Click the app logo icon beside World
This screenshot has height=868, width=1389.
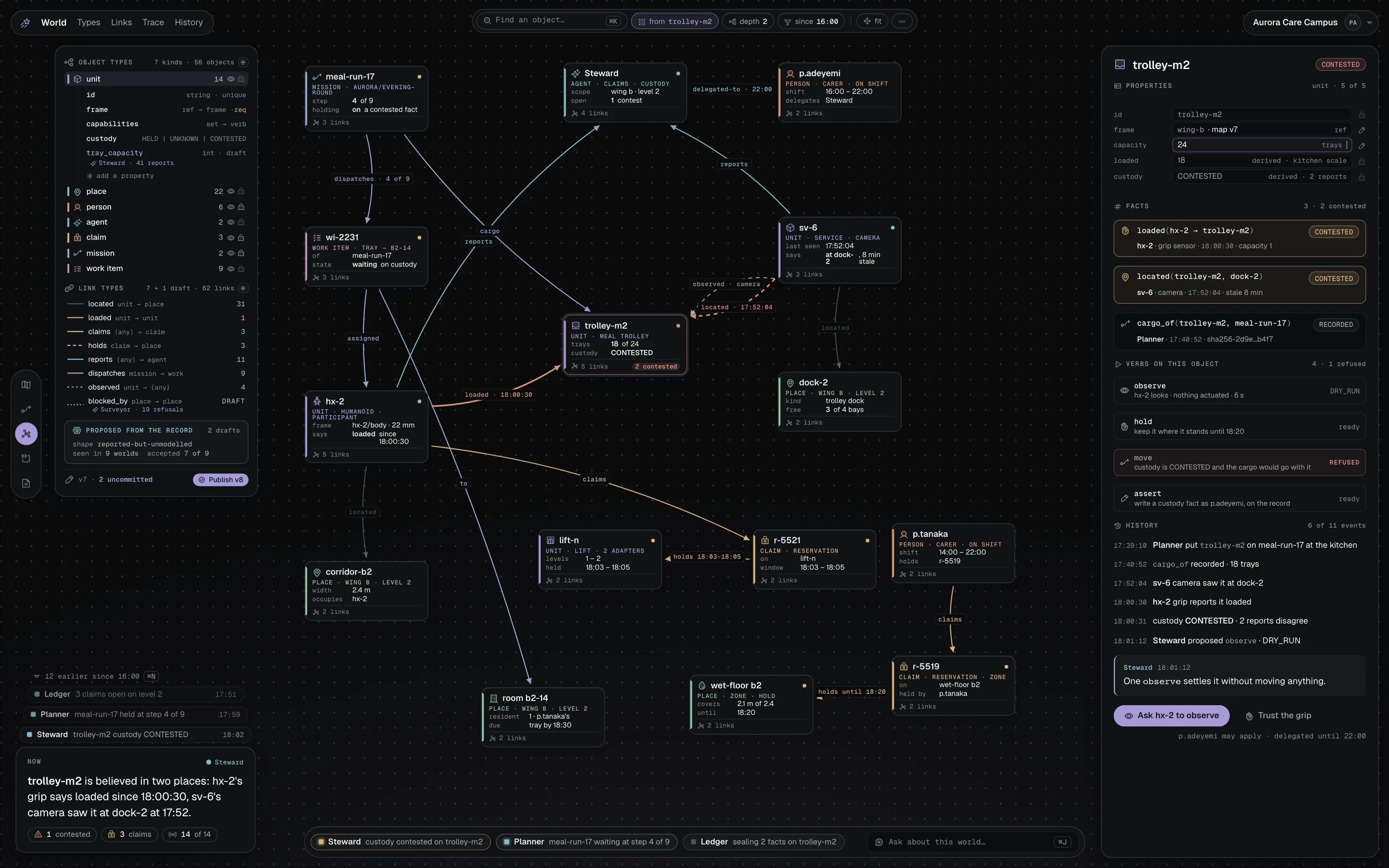[25, 22]
